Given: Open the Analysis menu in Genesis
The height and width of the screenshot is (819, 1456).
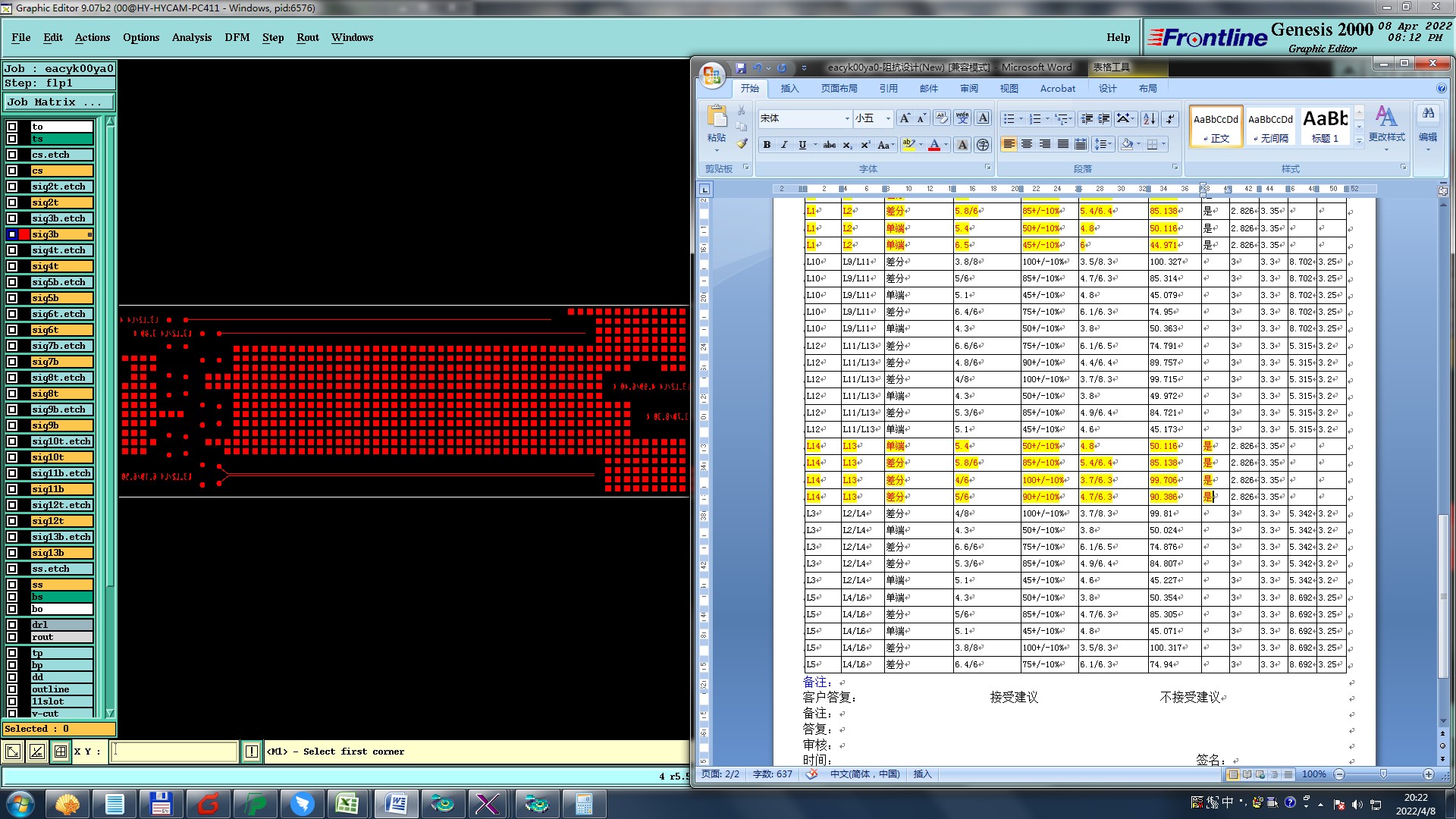Looking at the screenshot, I should 192,37.
